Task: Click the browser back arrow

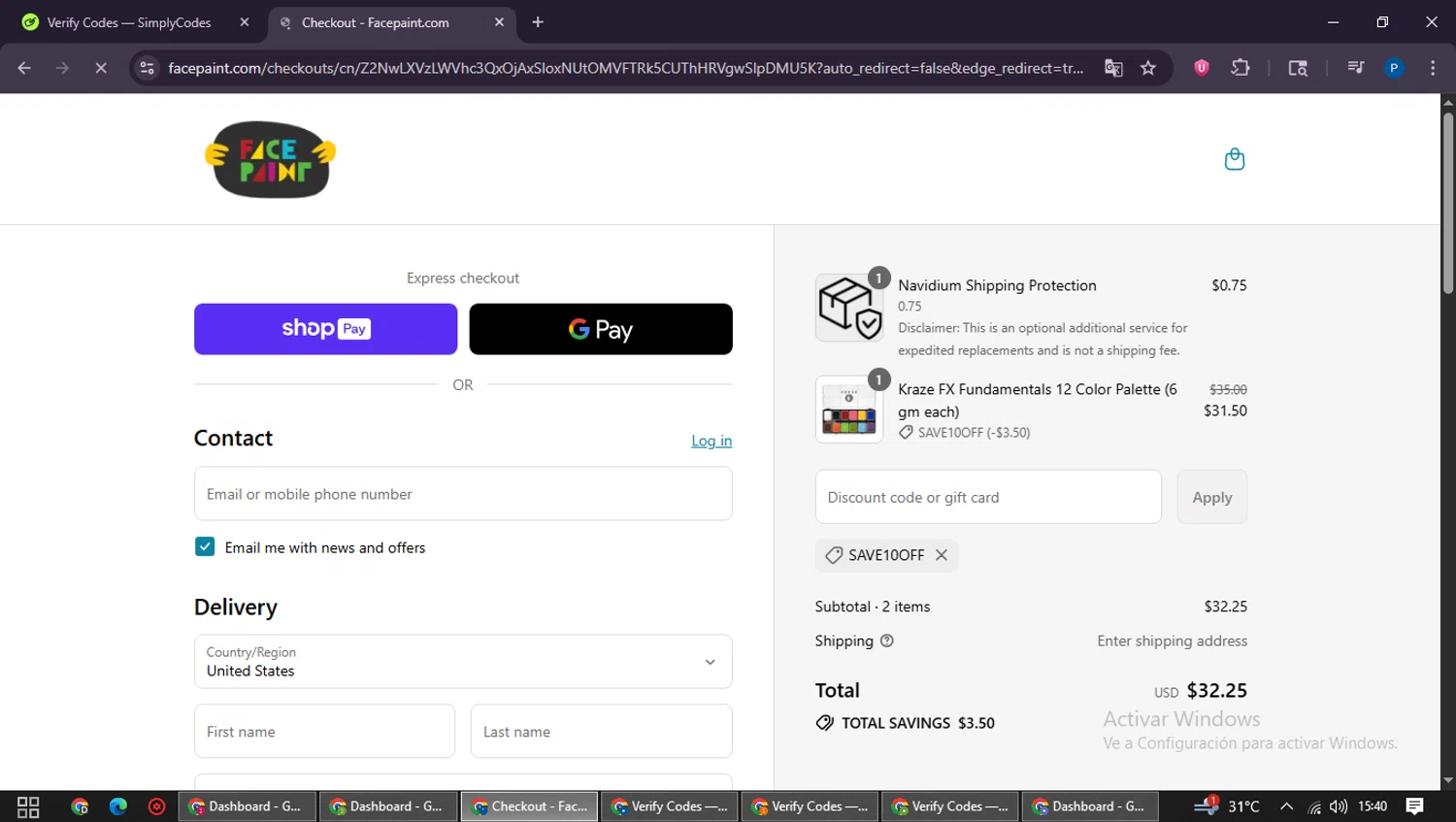Action: (x=24, y=68)
